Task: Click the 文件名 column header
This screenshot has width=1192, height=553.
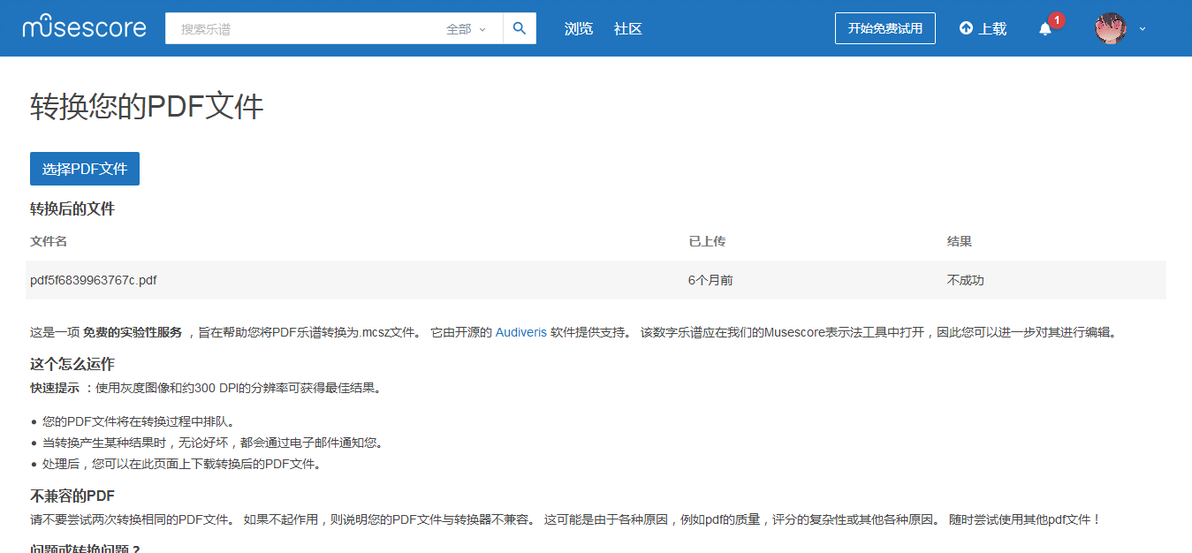Action: coord(49,241)
